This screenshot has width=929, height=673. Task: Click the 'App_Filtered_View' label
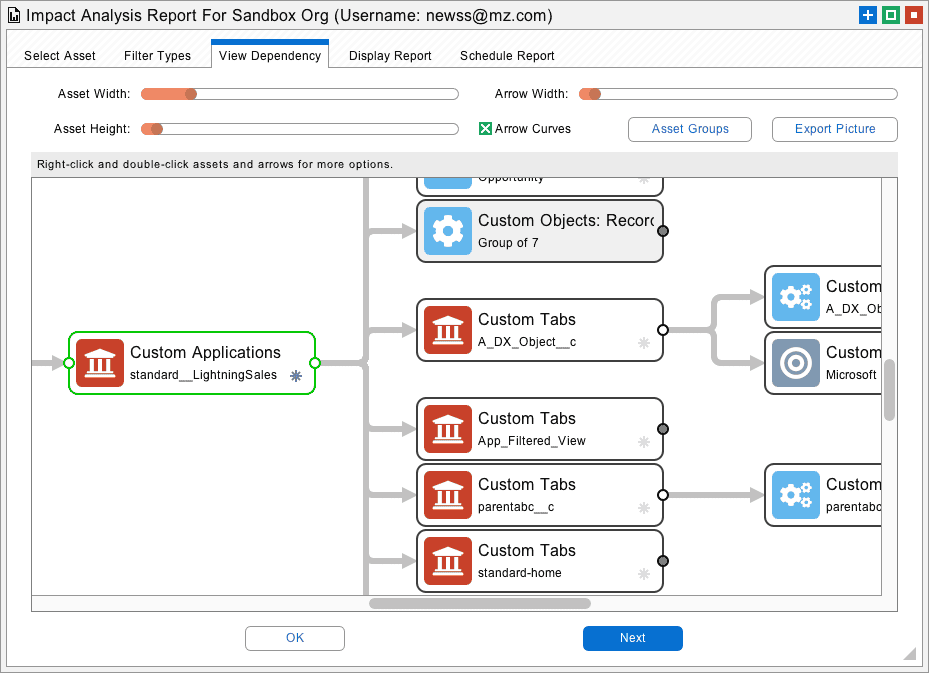531,441
